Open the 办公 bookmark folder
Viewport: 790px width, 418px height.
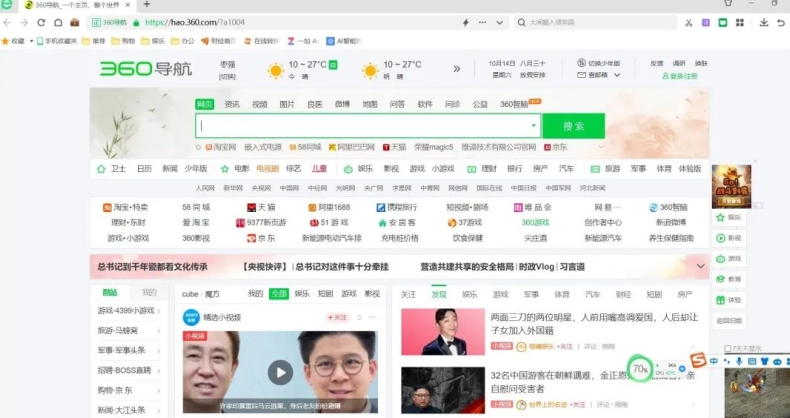(x=182, y=41)
